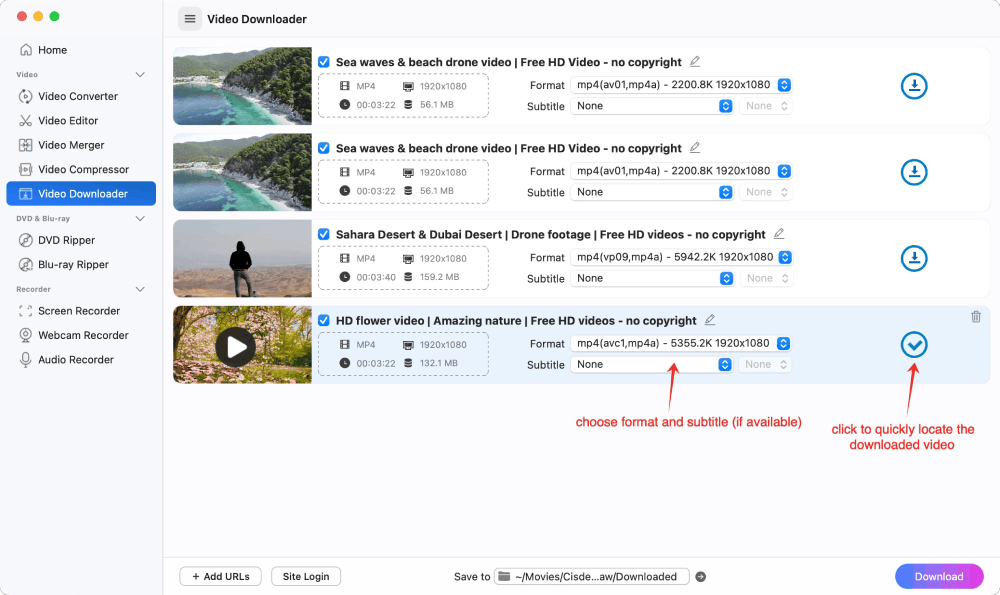Viewport: 1000px width, 595px height.
Task: Open Webcam Recorder
Action: pos(81,335)
